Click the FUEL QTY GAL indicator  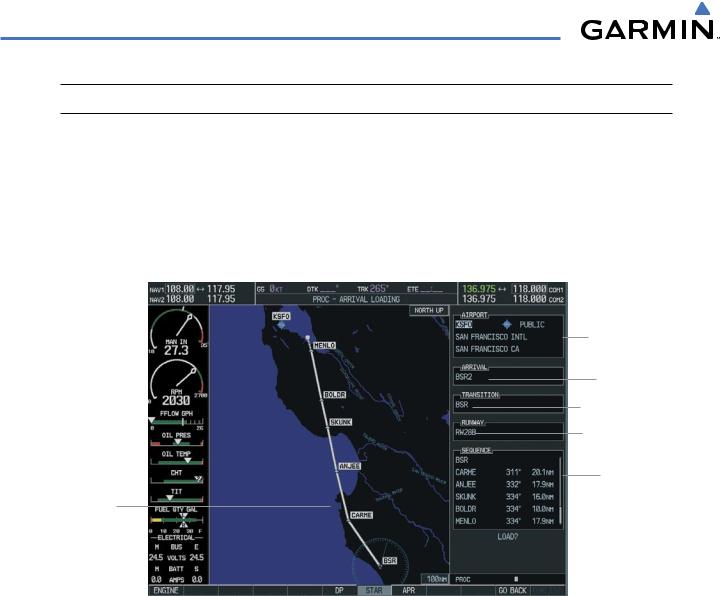tap(177, 520)
